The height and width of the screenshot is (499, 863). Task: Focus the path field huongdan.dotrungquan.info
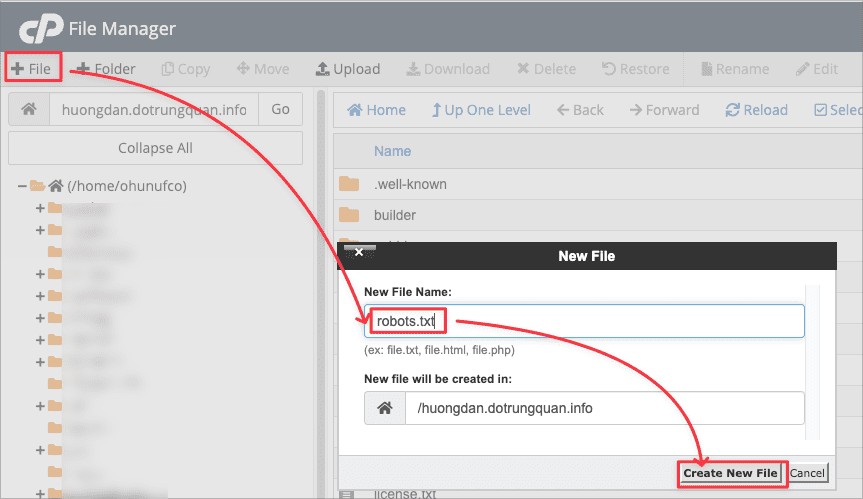154,109
